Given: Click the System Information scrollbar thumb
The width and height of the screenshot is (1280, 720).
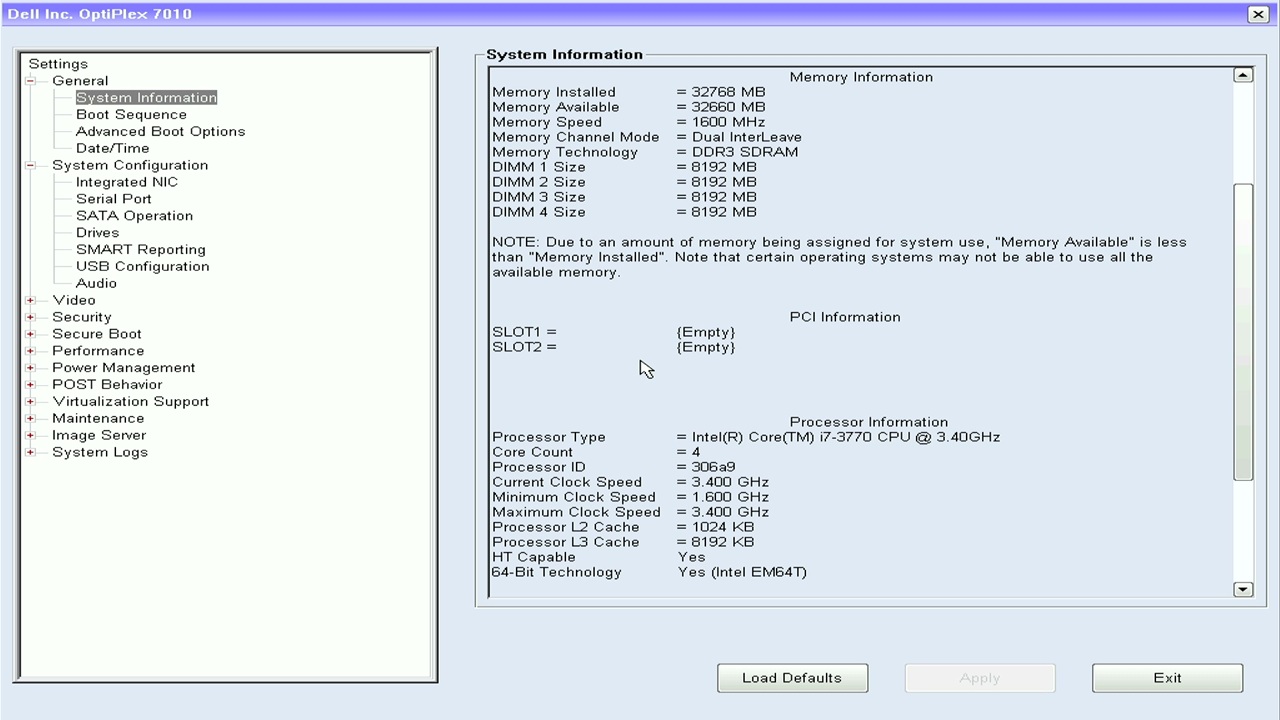Looking at the screenshot, I should [x=1243, y=332].
